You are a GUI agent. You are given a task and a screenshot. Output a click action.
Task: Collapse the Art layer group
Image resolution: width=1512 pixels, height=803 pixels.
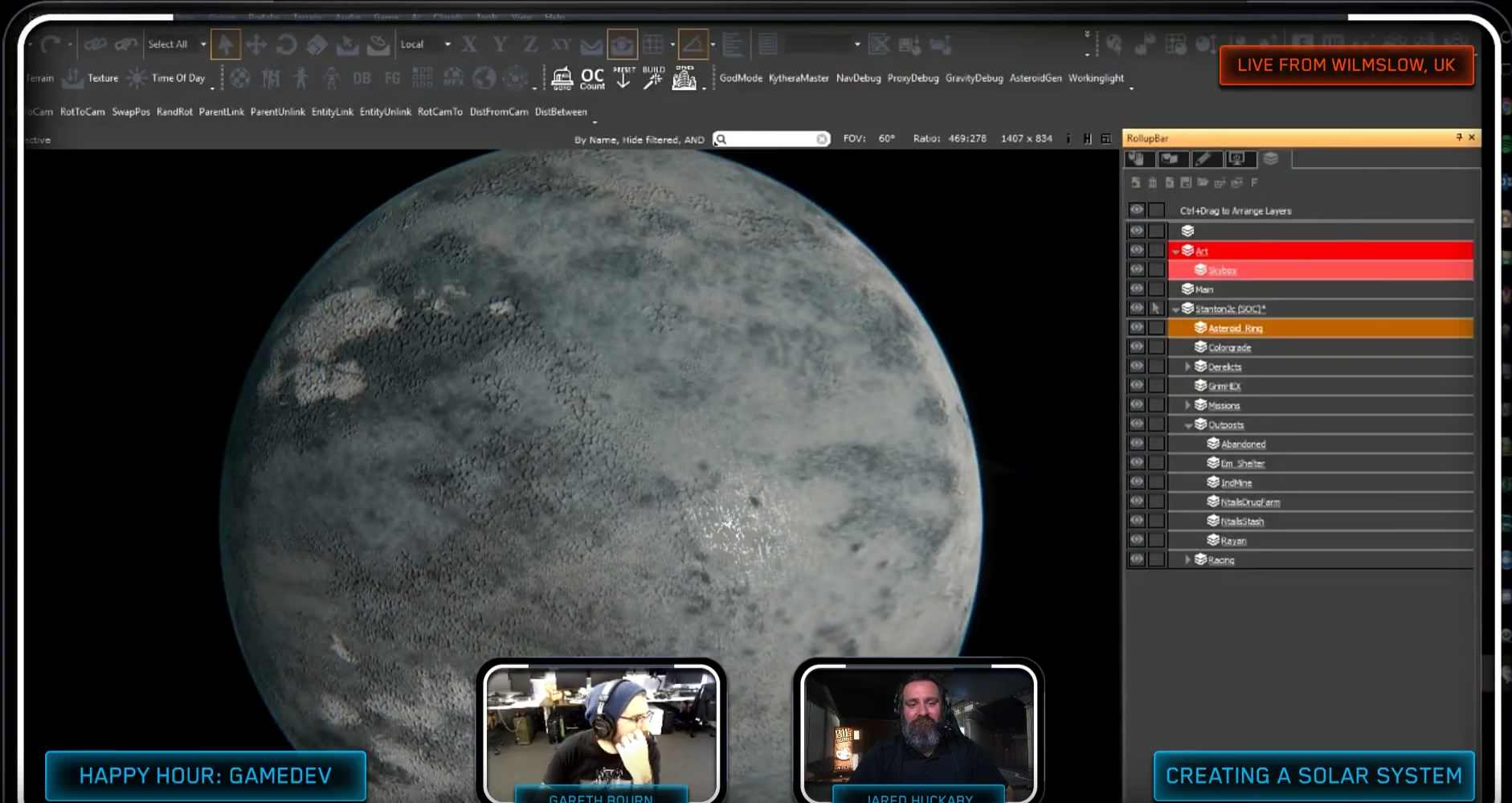click(1175, 252)
